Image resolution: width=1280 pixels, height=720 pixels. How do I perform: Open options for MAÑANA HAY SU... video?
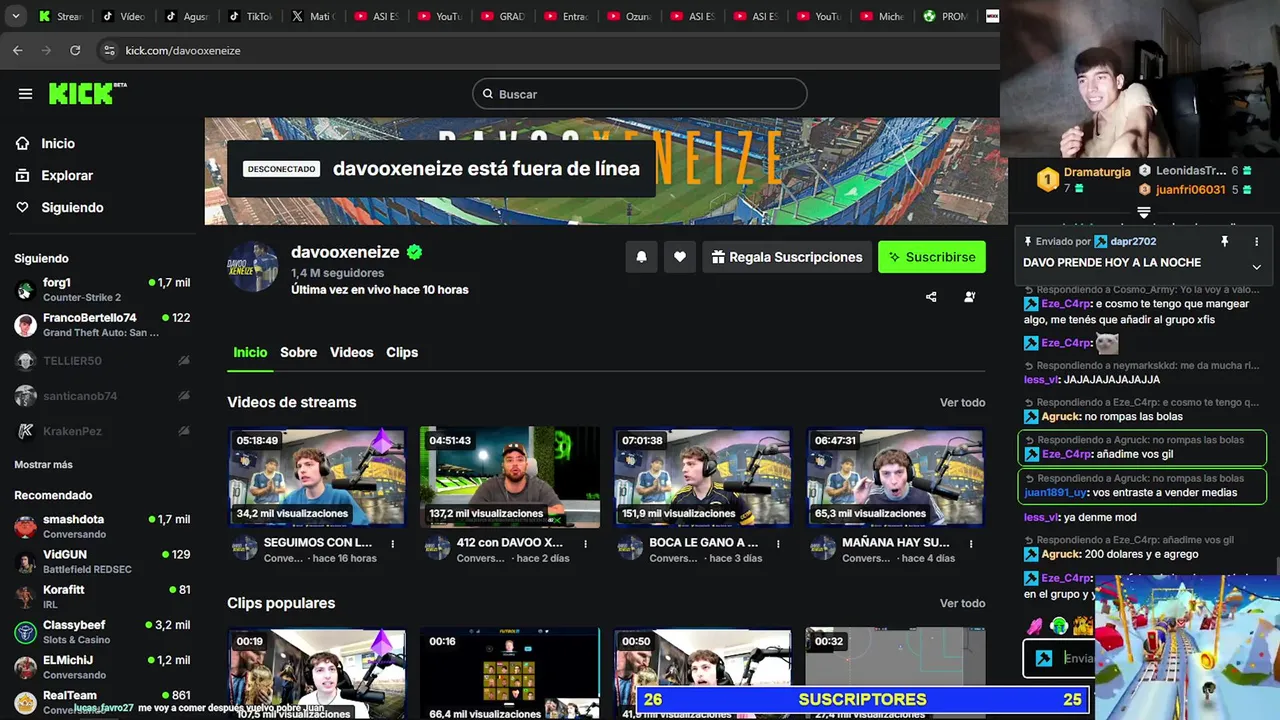point(971,544)
